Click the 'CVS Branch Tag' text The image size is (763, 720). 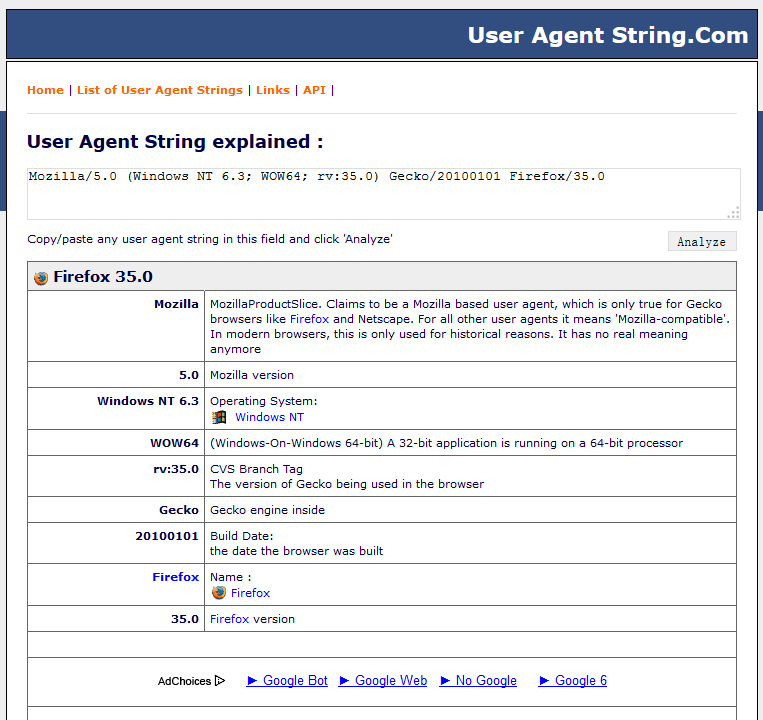pyautogui.click(x=256, y=469)
